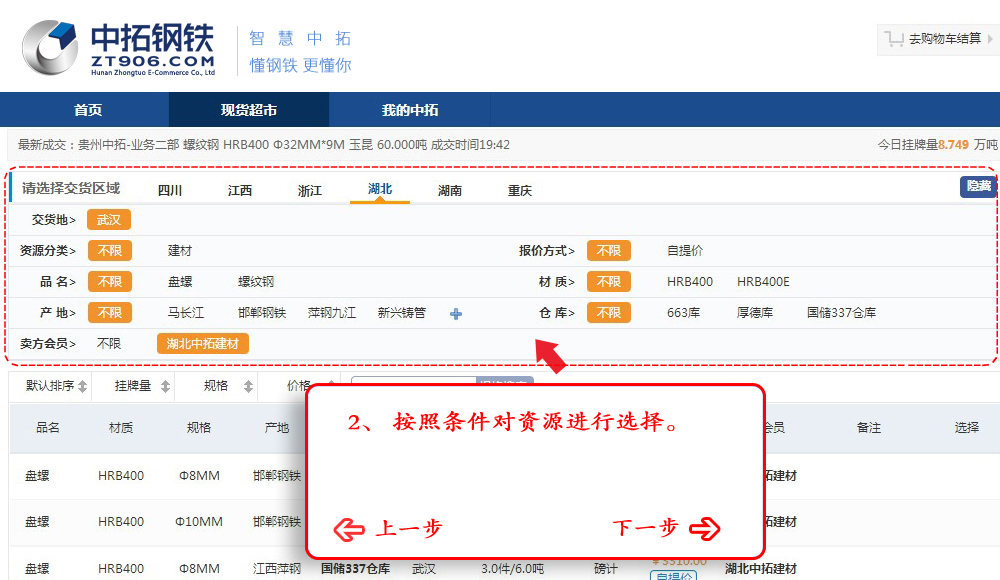
Task: Sort by 规格 arrows icon
Action: tap(244, 386)
